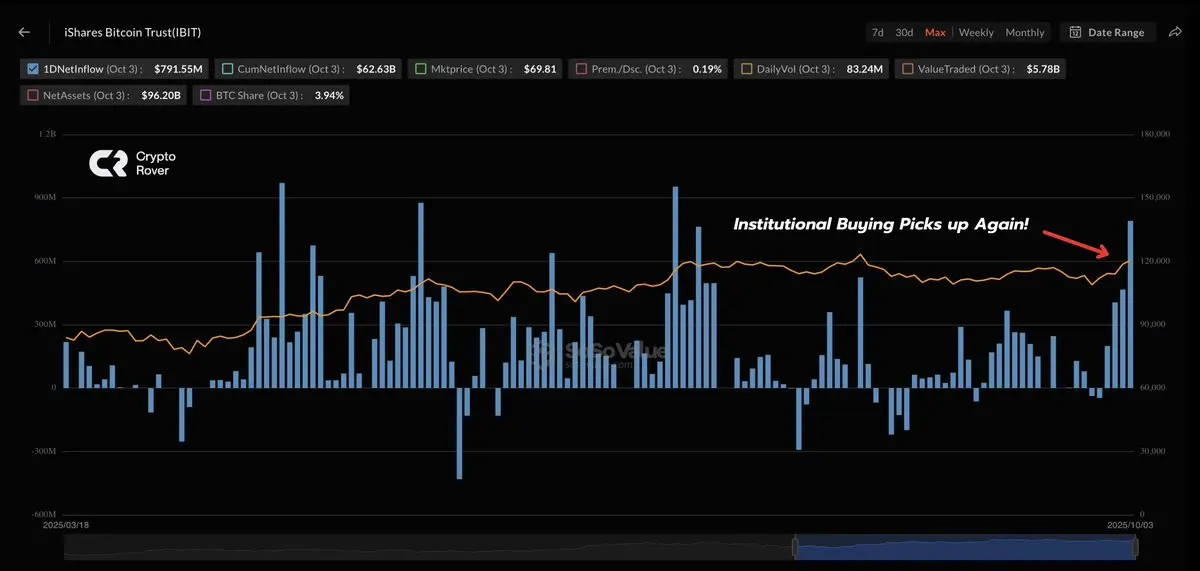This screenshot has height=571, width=1200.
Task: Click the calendar icon in Date Range
Action: click(x=1075, y=32)
